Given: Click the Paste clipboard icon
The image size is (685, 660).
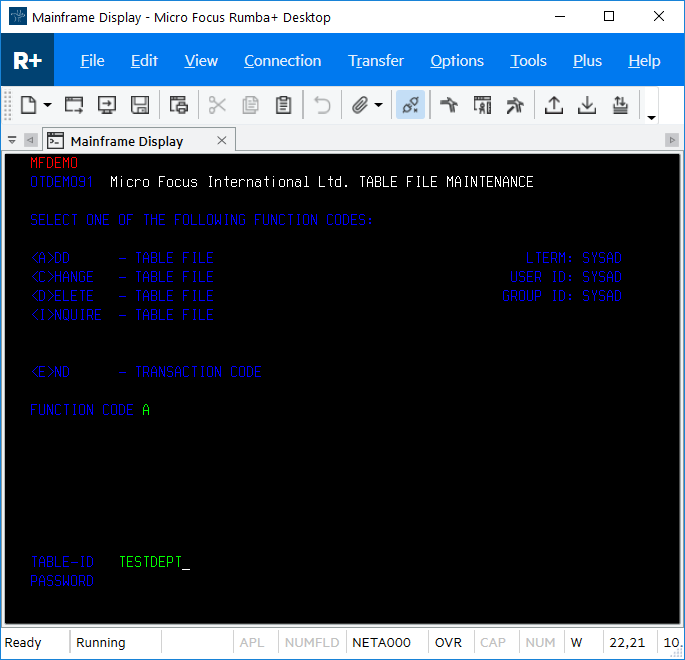Looking at the screenshot, I should [283, 105].
